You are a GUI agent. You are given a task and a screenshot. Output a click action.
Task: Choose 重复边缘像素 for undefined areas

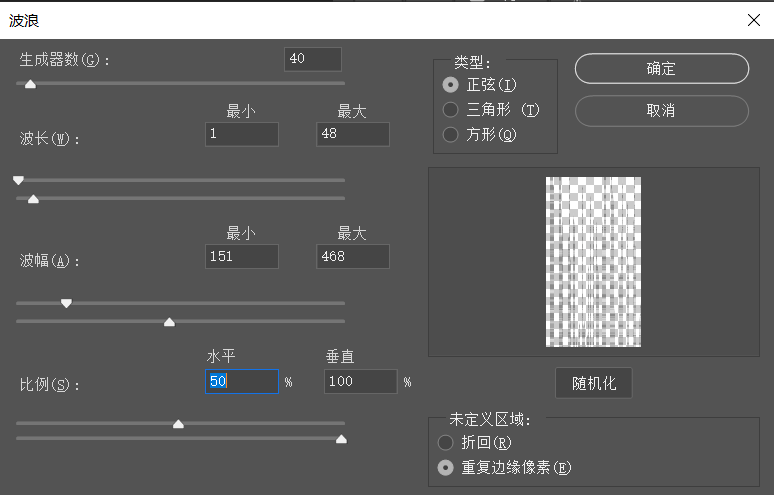(446, 467)
